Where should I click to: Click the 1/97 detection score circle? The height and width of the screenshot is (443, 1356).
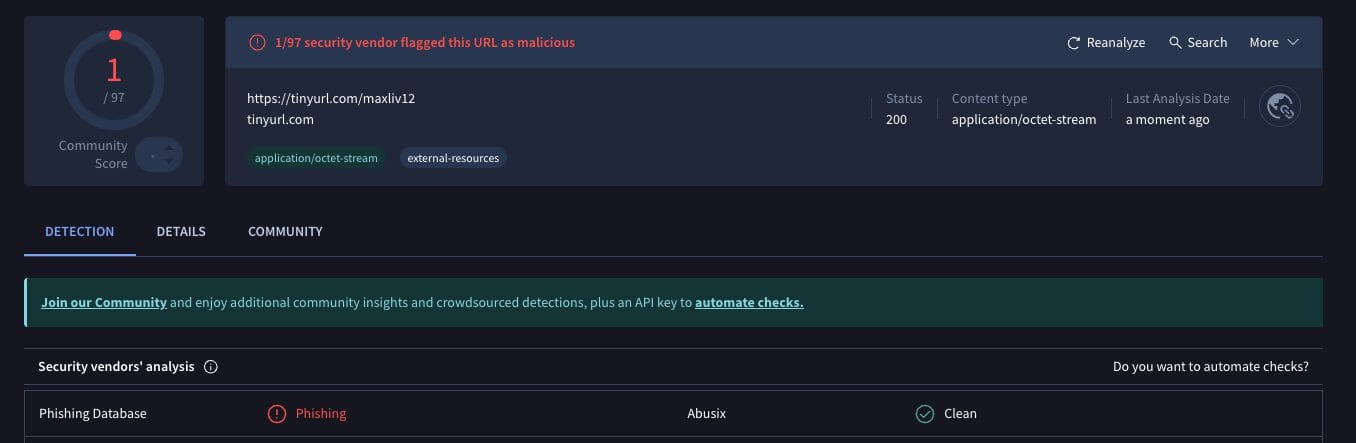point(114,79)
